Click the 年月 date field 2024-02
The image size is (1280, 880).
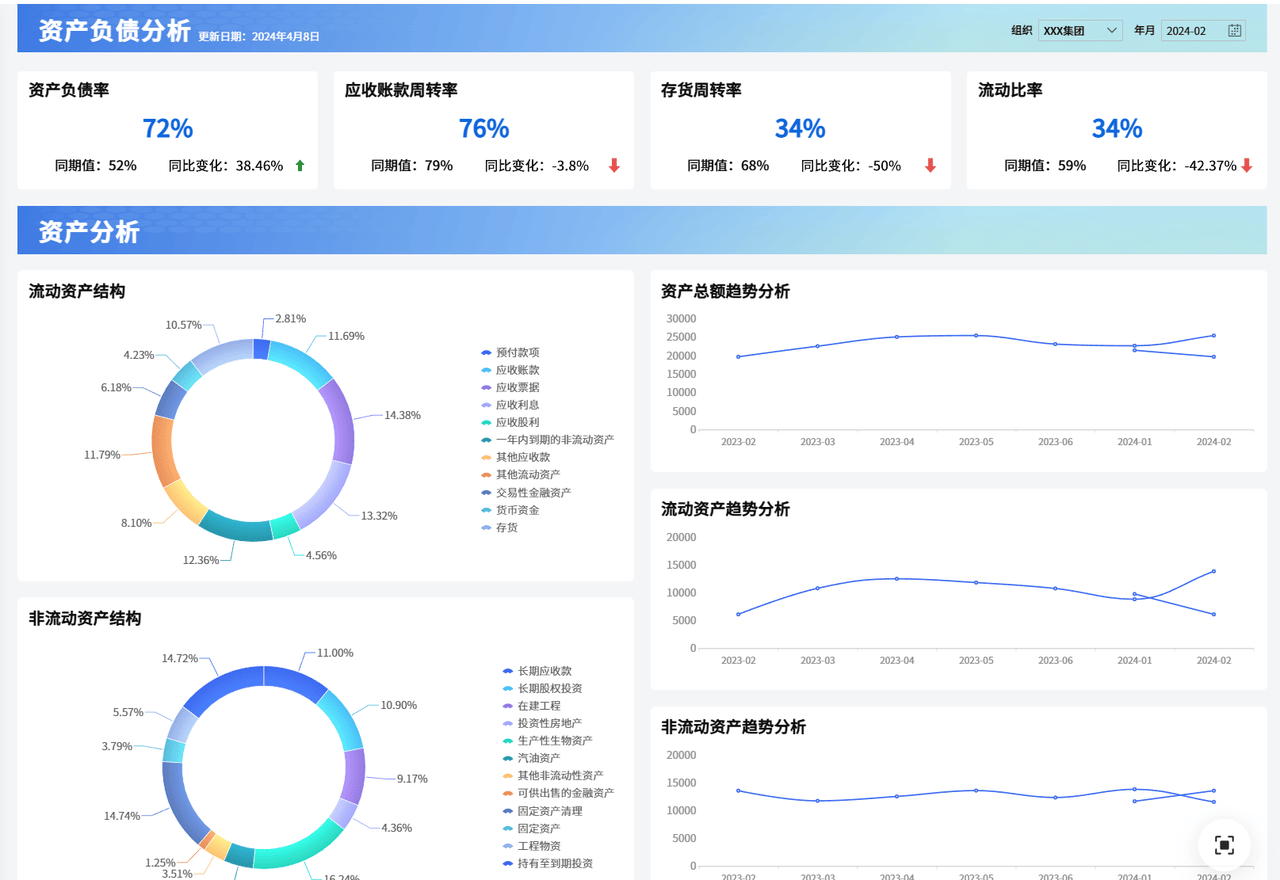[x=1203, y=31]
